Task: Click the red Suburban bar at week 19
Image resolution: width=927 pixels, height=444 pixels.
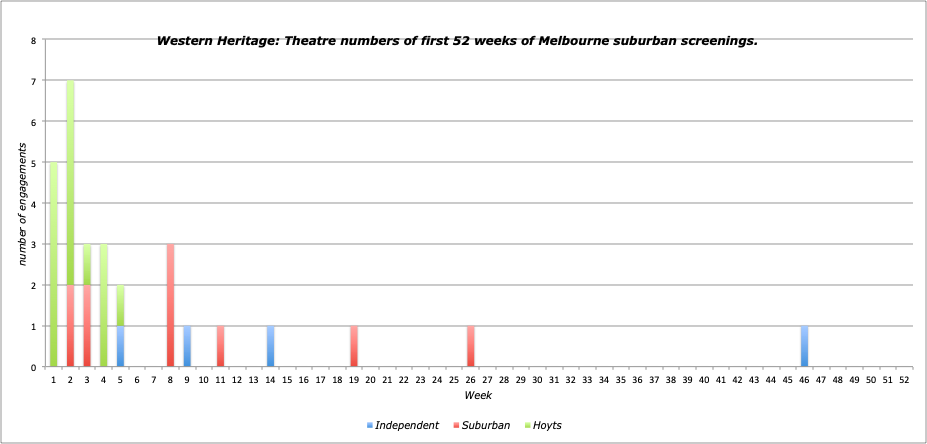Action: click(x=354, y=346)
